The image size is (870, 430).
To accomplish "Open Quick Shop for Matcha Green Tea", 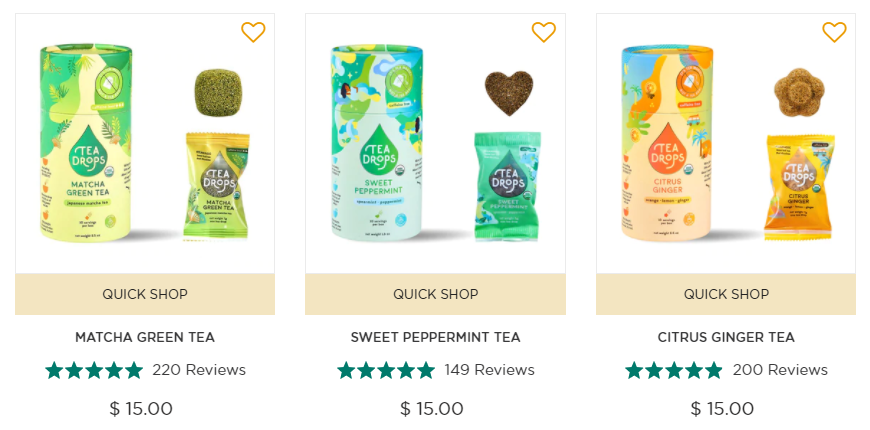I will (x=145, y=294).
